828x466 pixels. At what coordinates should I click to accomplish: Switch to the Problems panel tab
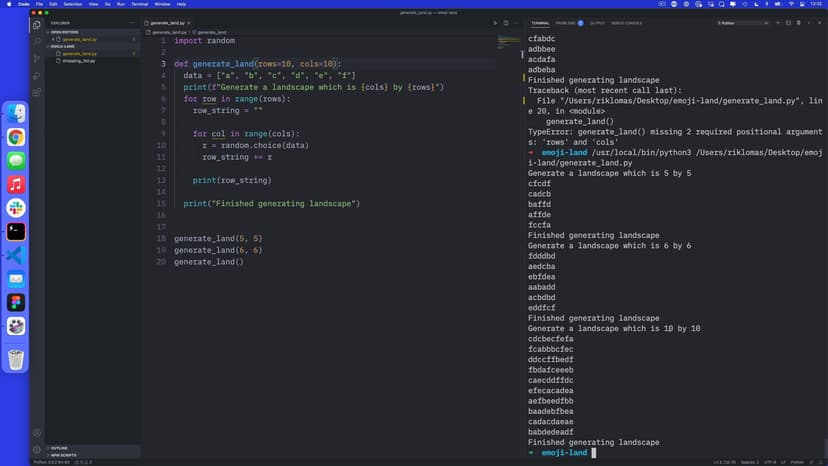coord(566,22)
